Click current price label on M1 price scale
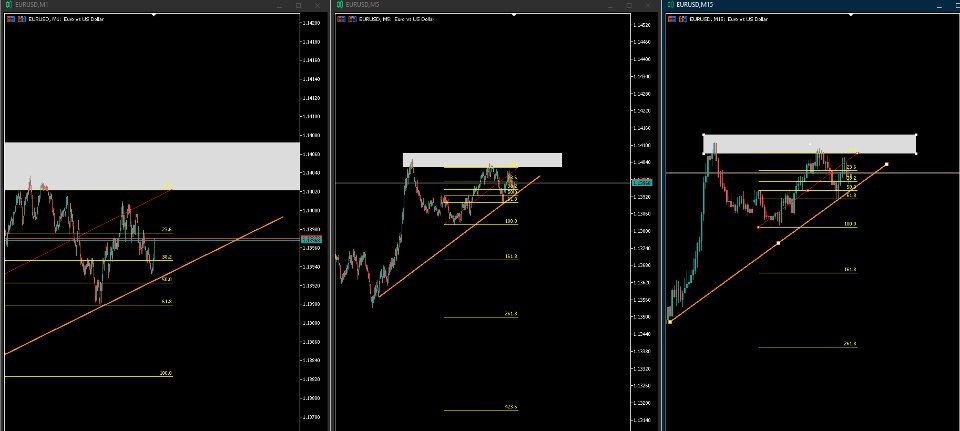The height and width of the screenshot is (431, 960). 310,240
